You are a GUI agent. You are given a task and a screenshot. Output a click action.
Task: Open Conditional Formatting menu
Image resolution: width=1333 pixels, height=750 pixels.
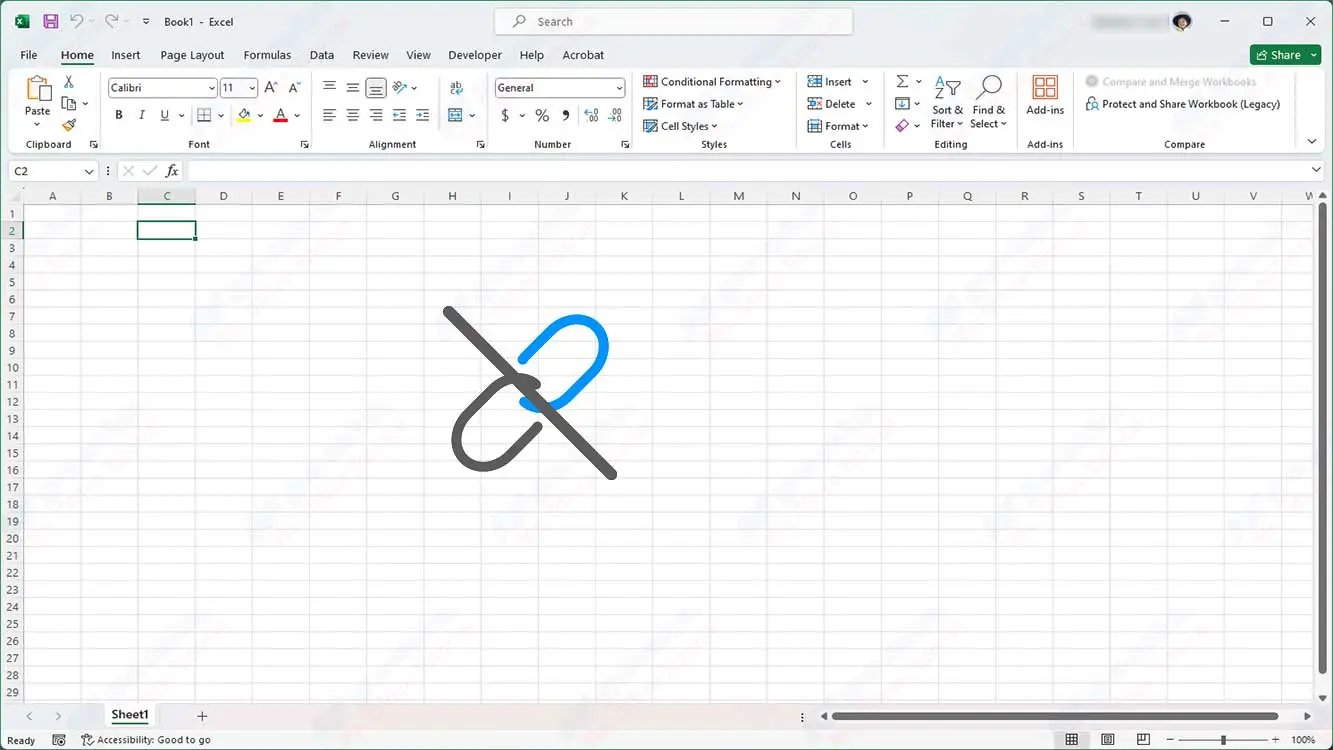tap(712, 82)
